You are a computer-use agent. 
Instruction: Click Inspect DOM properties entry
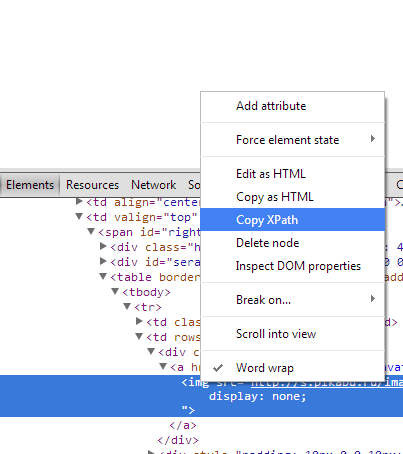(292, 266)
